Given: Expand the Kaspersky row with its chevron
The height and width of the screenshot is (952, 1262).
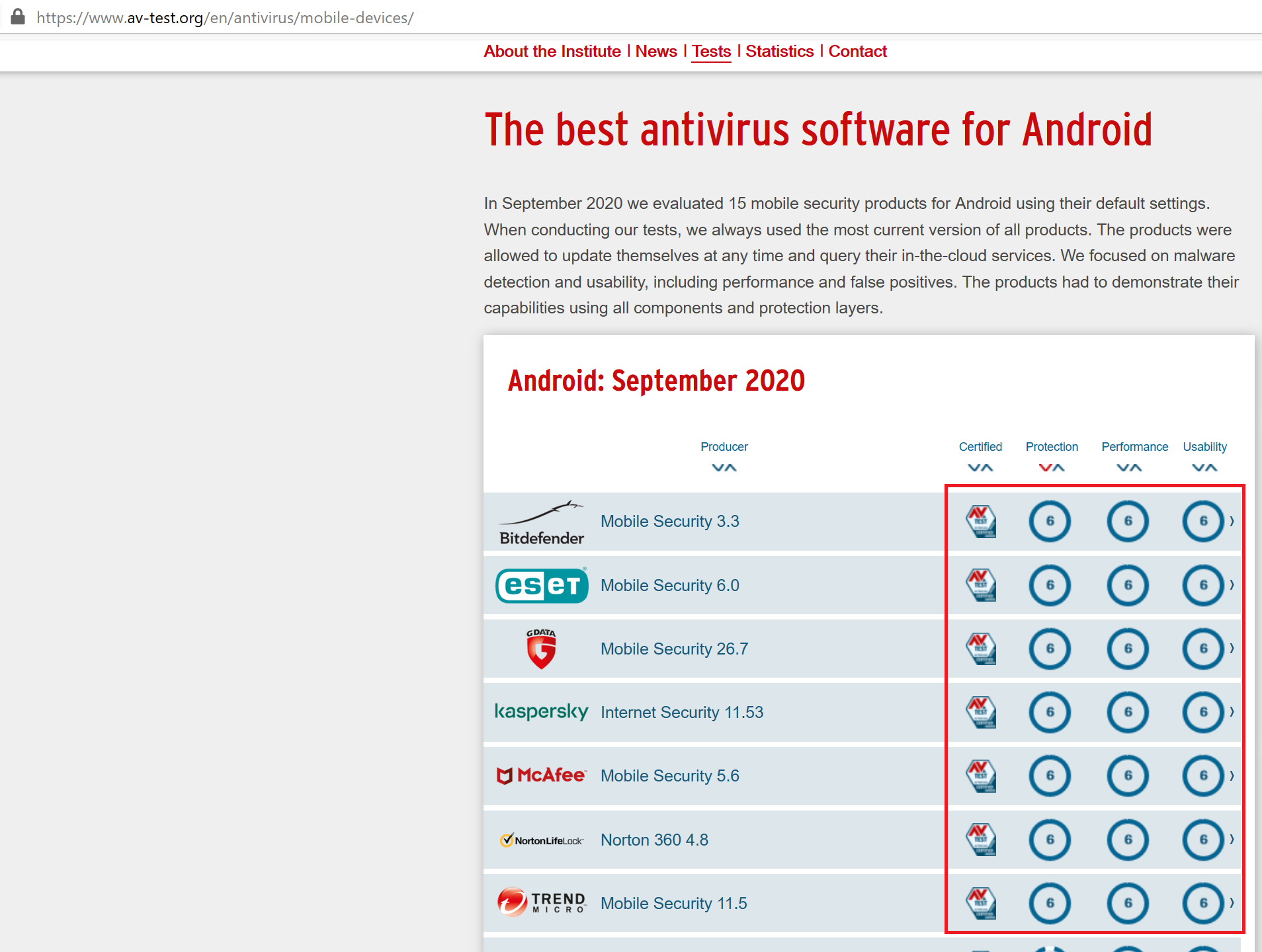Looking at the screenshot, I should [x=1232, y=712].
